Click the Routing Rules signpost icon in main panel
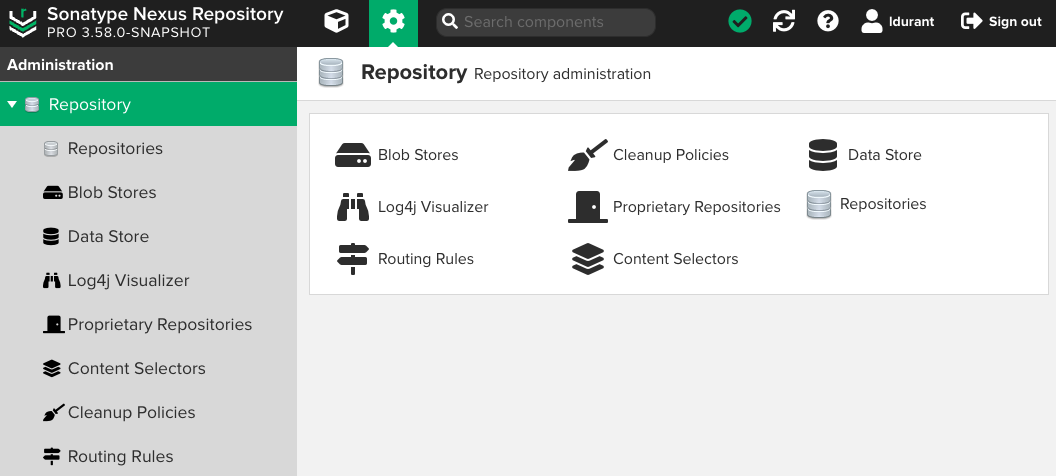1056x476 pixels. 353,259
